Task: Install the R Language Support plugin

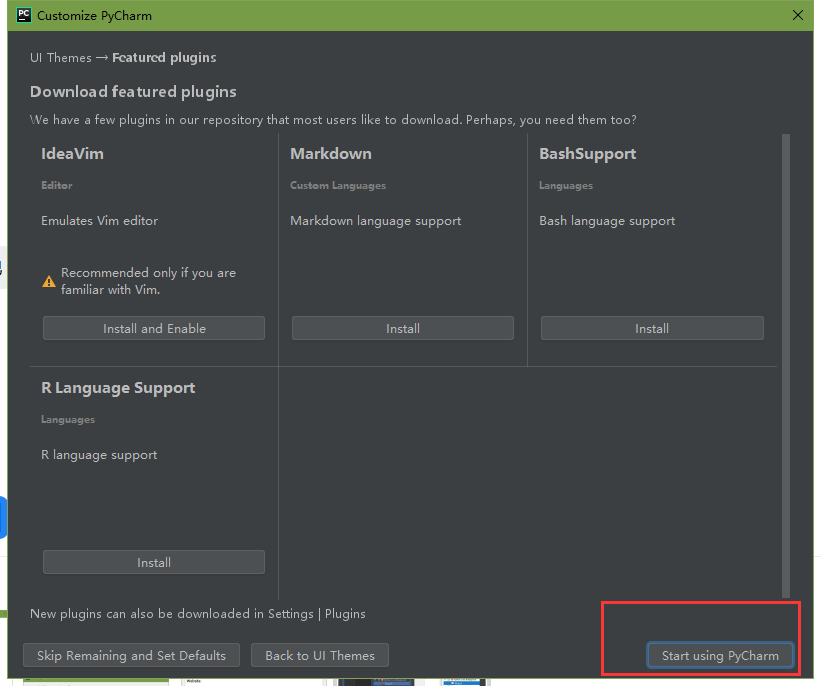Action: [154, 562]
